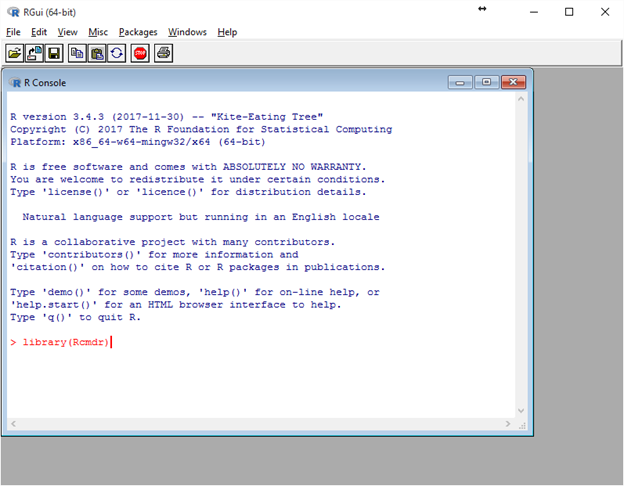Viewport: 624px width, 486px height.
Task: Expand the Misc menu
Action: click(x=98, y=32)
